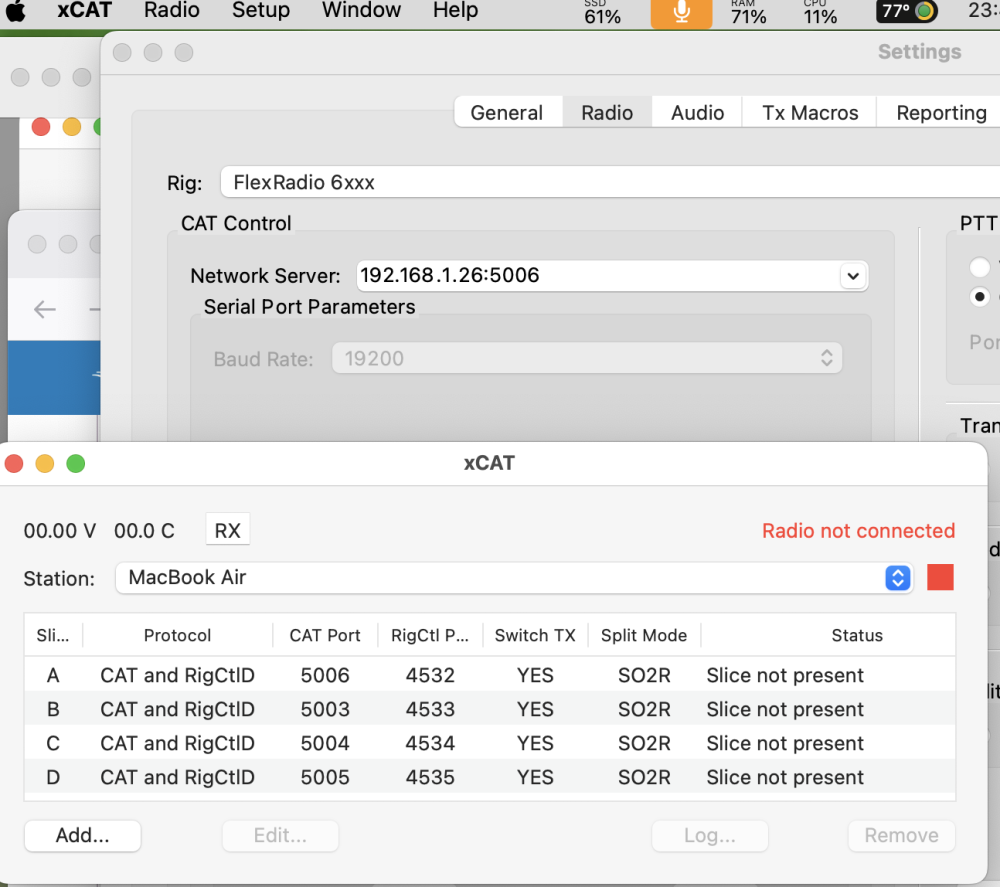Switch to the Audio tab in Settings
The width and height of the screenshot is (1000, 887).
697,112
